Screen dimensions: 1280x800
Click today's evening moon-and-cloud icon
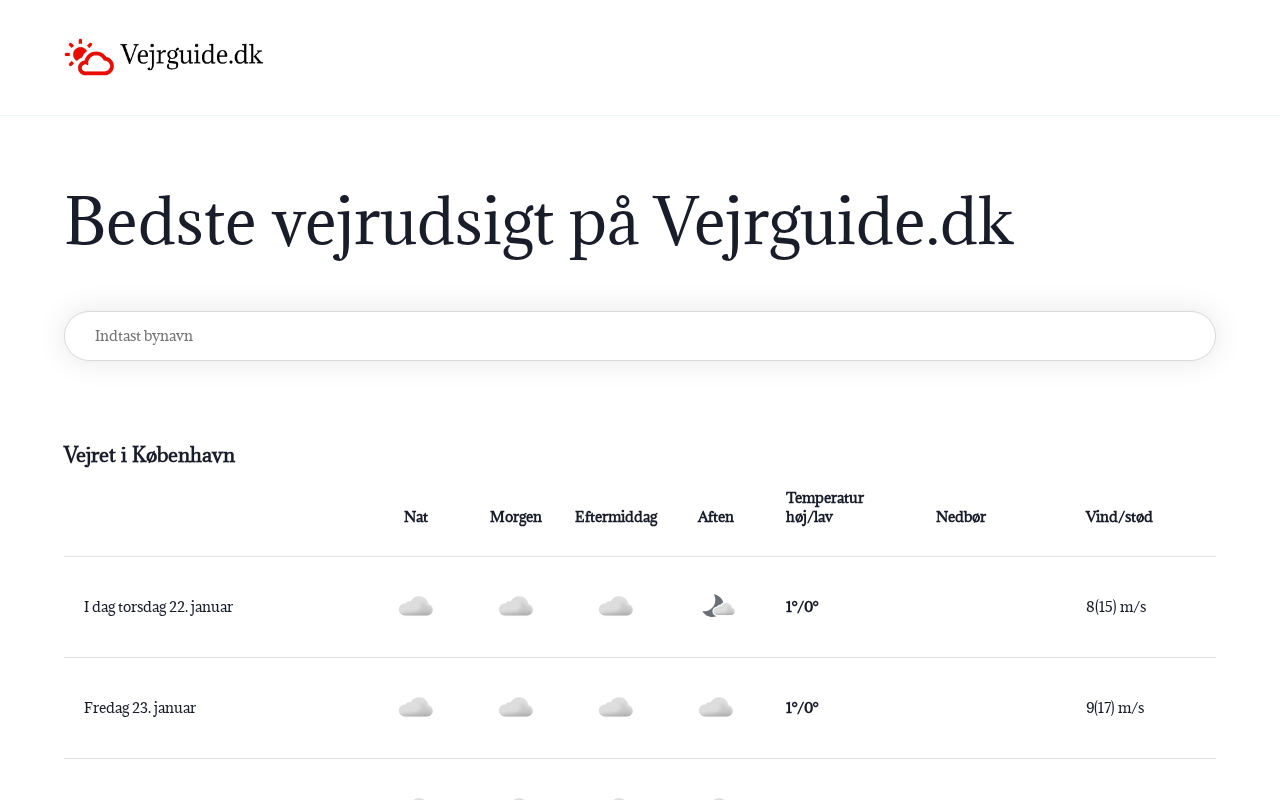click(x=717, y=606)
